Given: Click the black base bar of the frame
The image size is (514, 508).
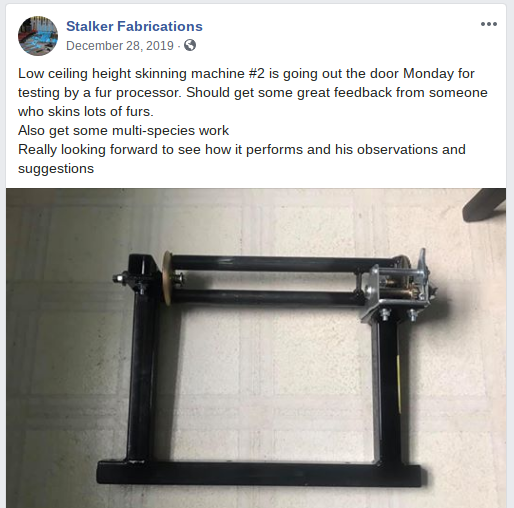Looking at the screenshot, I should point(262,473).
